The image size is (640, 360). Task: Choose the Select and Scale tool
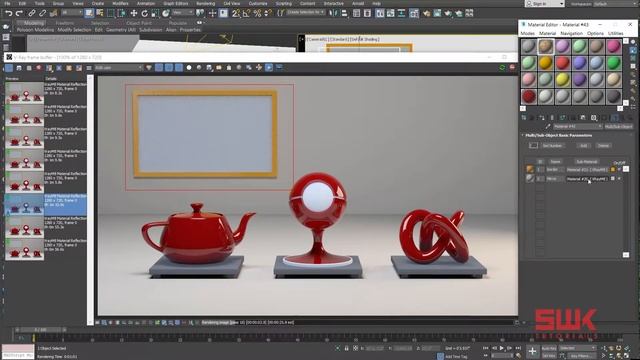155,13
